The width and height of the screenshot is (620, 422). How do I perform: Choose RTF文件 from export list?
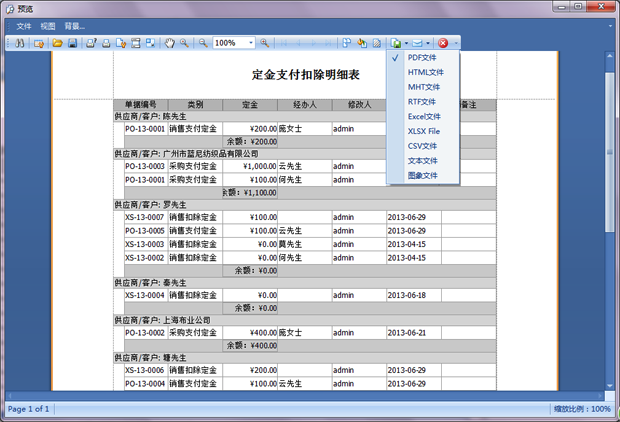(x=423, y=102)
